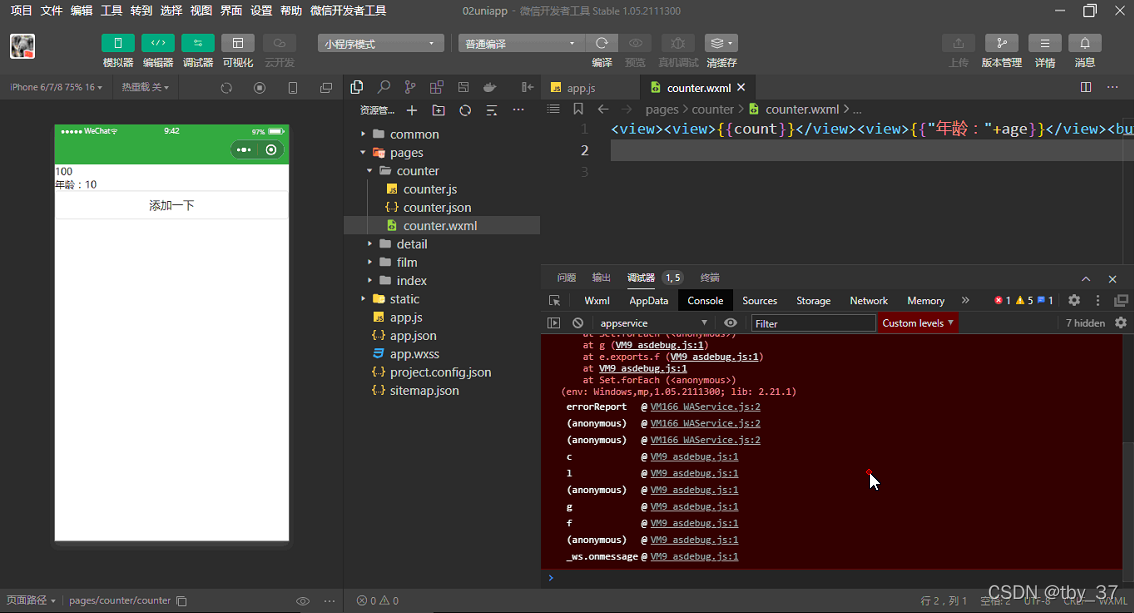1134x613 pixels.
Task: Open the explorer files icon
Action: (x=357, y=87)
